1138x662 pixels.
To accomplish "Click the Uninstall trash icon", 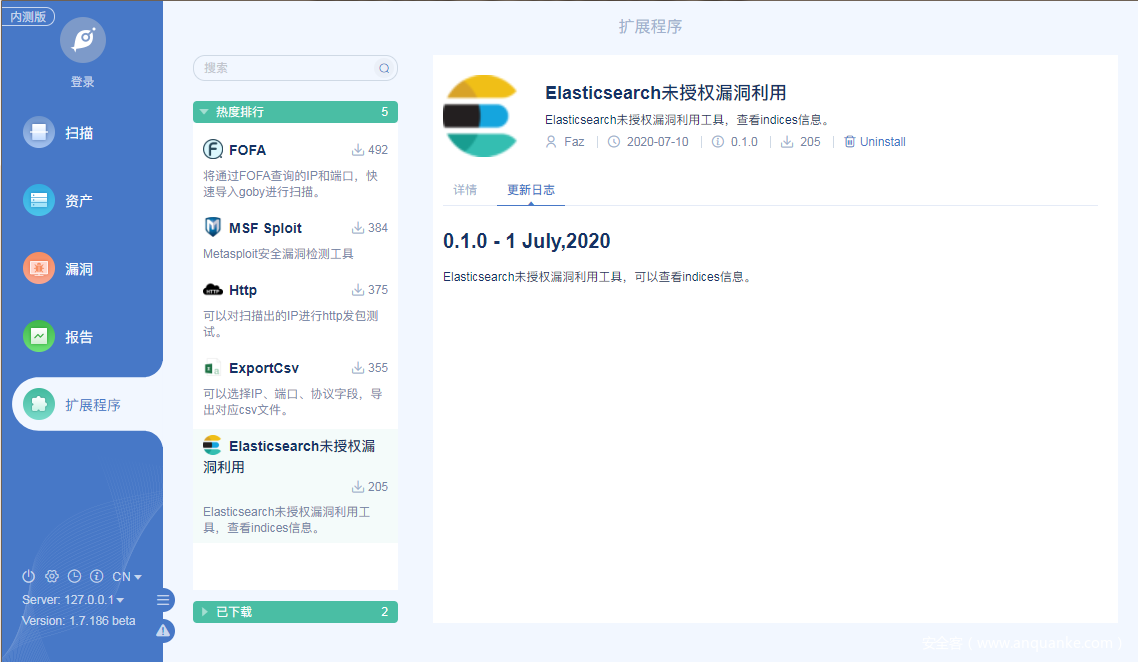I will (x=849, y=142).
